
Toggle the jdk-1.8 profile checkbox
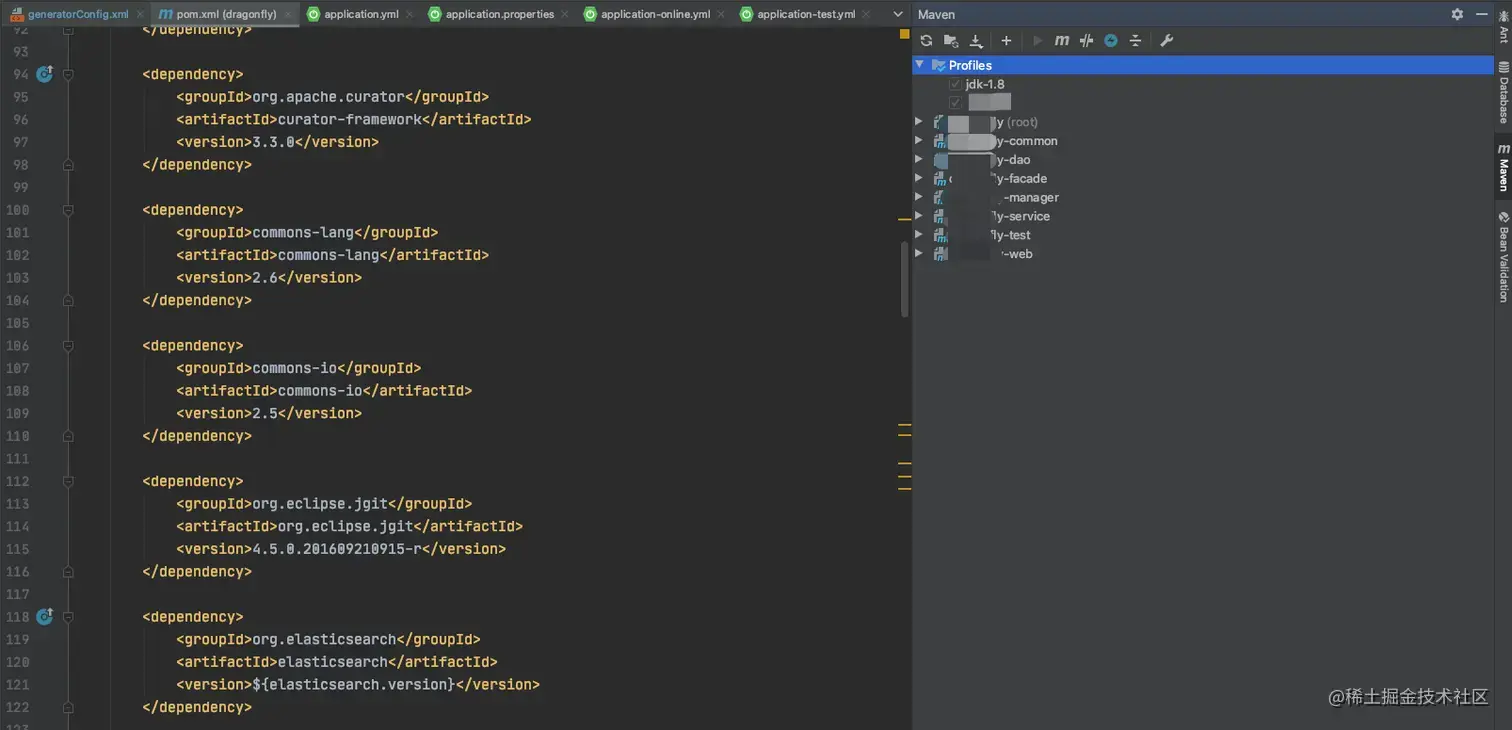(955, 85)
